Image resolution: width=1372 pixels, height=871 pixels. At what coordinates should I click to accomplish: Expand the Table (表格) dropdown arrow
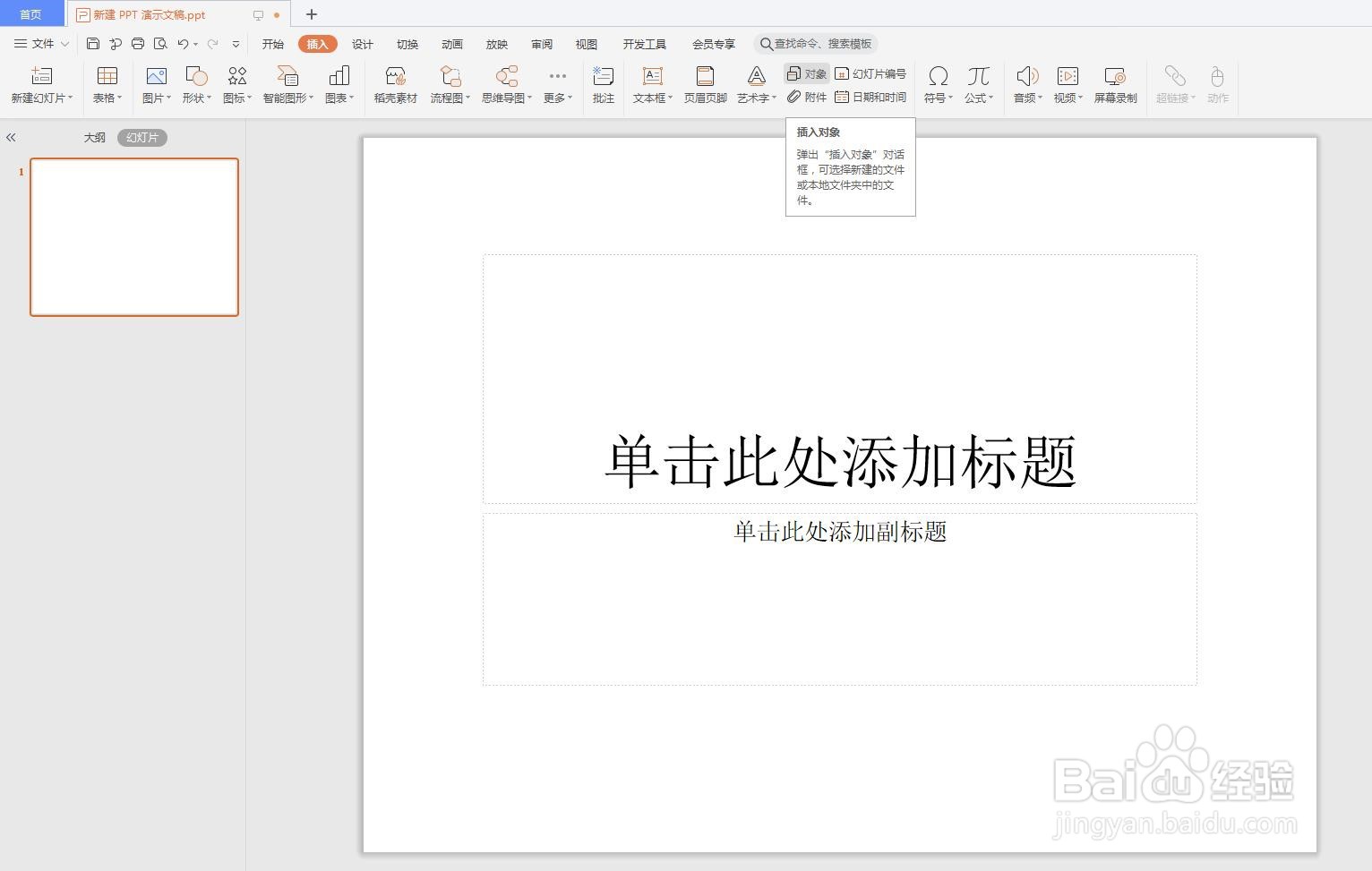(119, 98)
